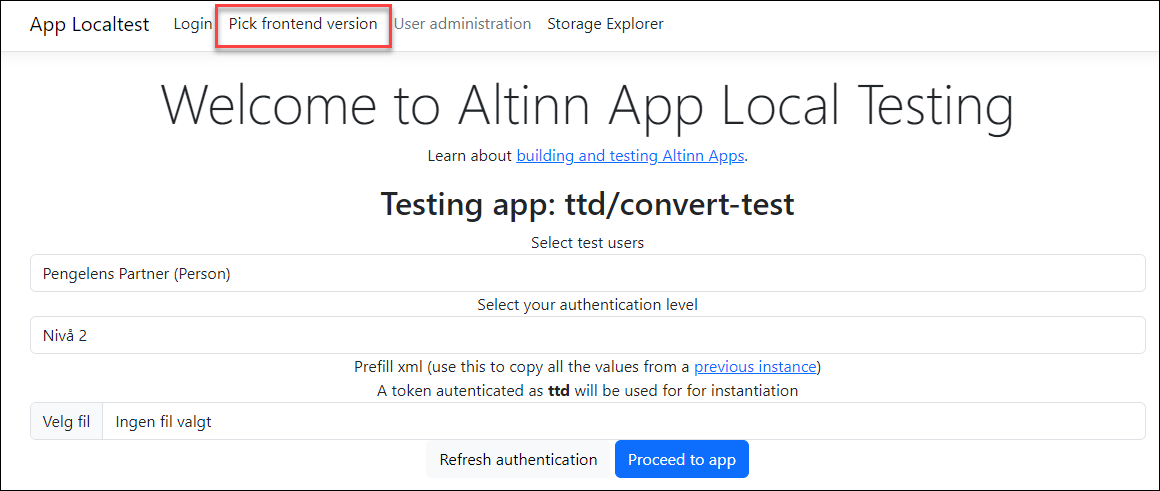
Task: Open the Login nav item
Action: [x=192, y=24]
